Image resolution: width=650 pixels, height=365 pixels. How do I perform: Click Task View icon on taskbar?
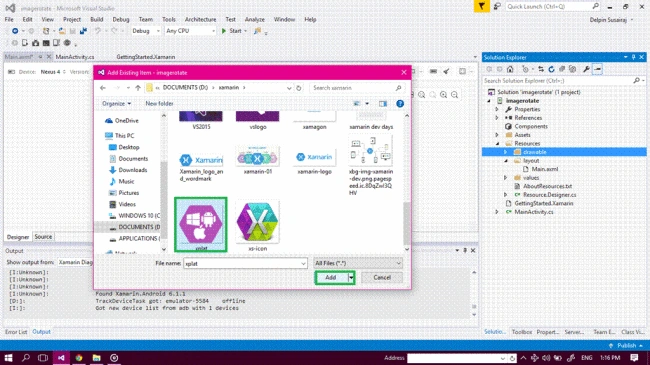(43, 358)
